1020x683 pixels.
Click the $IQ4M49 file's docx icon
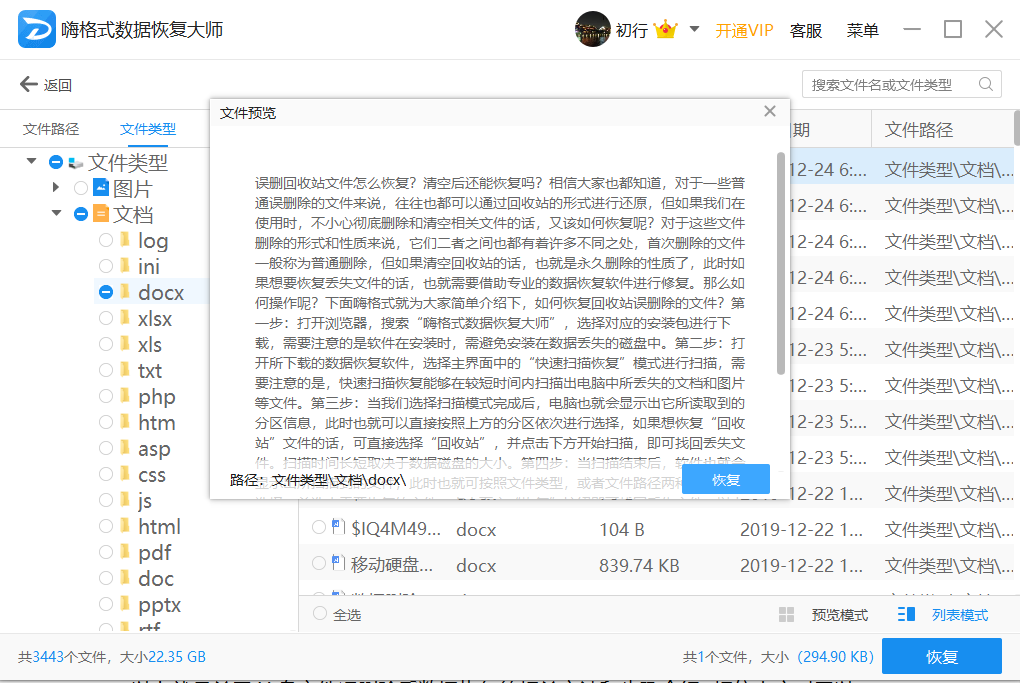[338, 526]
